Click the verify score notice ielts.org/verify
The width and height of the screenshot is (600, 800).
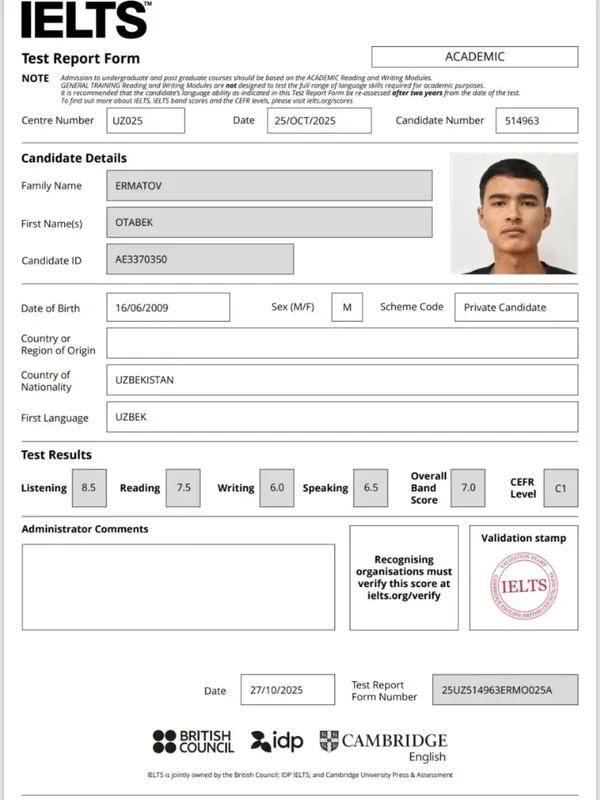tap(404, 578)
